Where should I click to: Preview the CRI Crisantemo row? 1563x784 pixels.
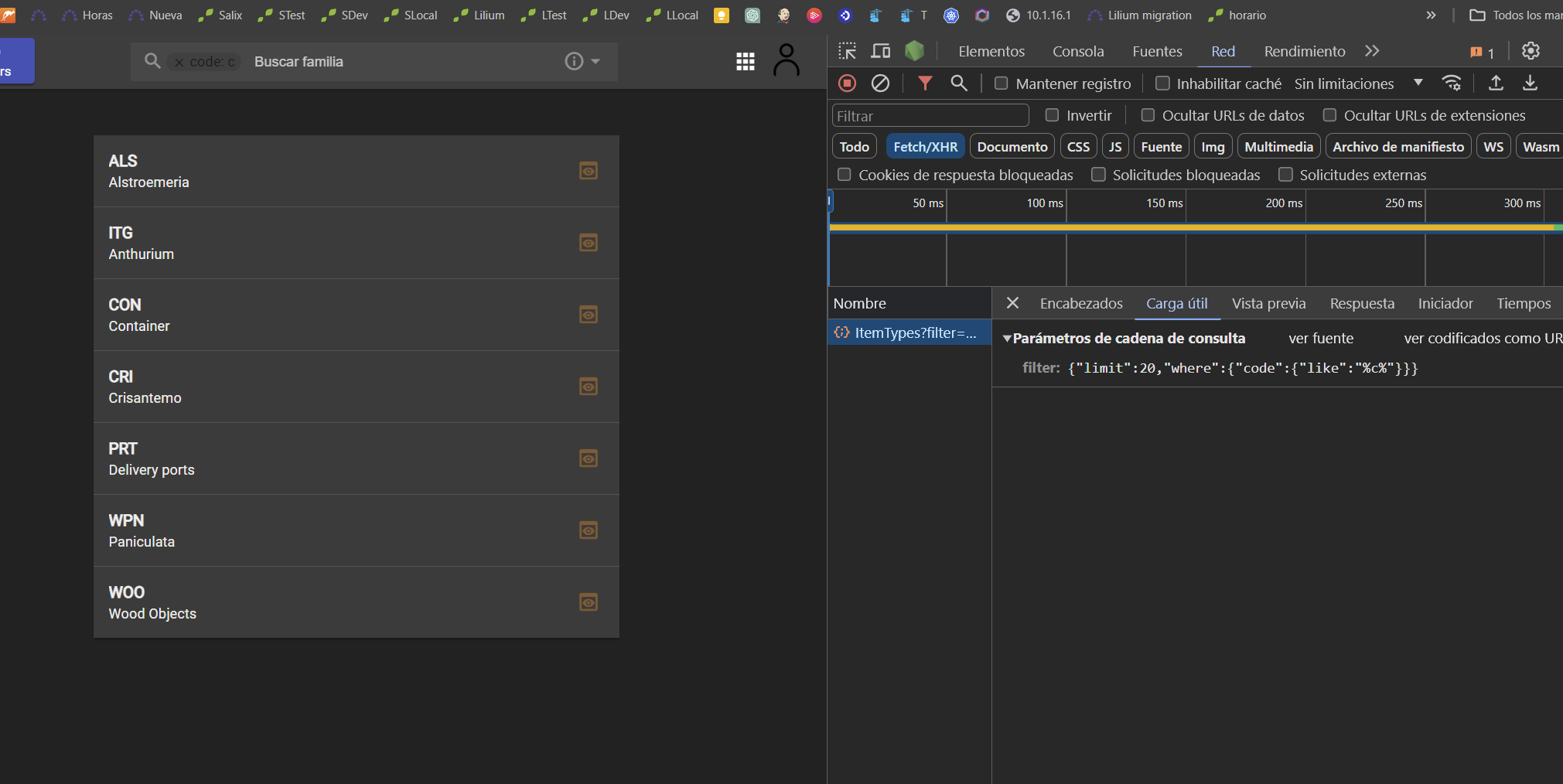(x=589, y=387)
